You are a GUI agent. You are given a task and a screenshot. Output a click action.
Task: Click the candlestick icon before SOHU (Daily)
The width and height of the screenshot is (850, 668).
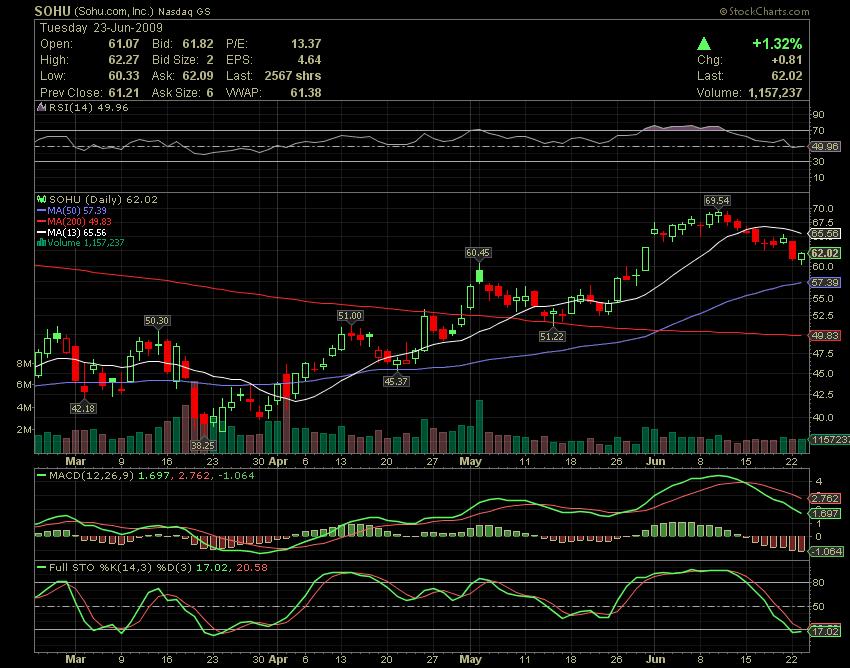pos(42,200)
